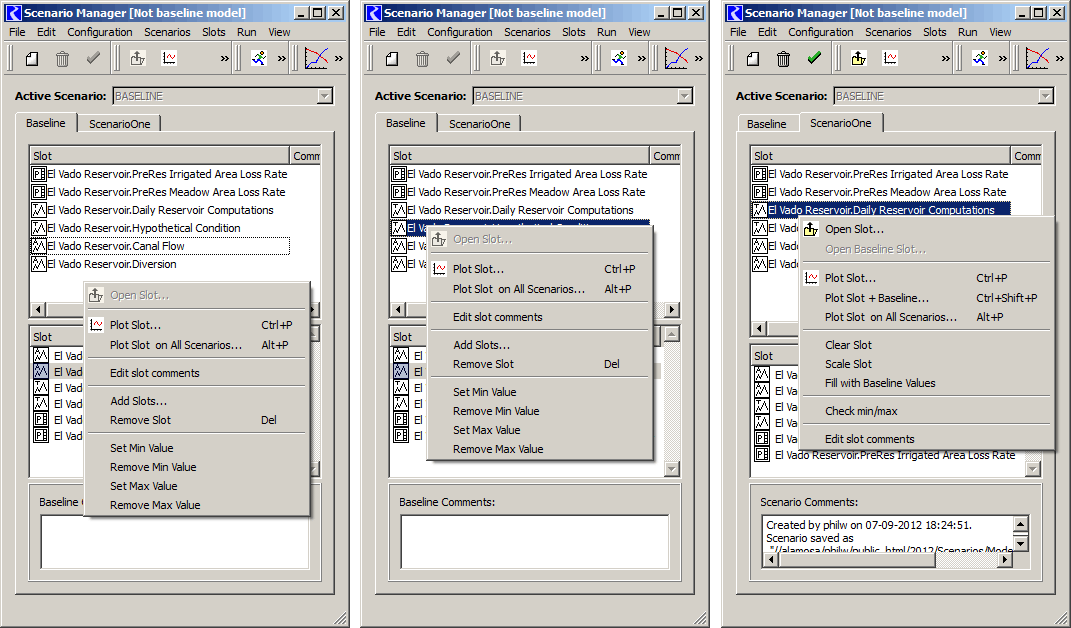The image size is (1071, 628).
Task: Click the trash delete icon in right window
Action: coord(783,59)
